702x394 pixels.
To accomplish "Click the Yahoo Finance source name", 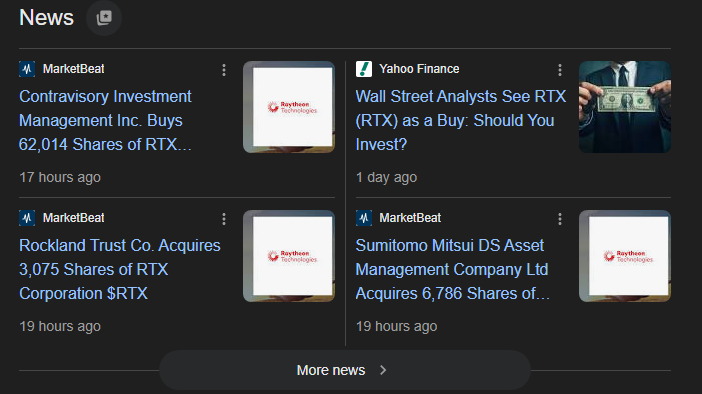I will [x=419, y=69].
